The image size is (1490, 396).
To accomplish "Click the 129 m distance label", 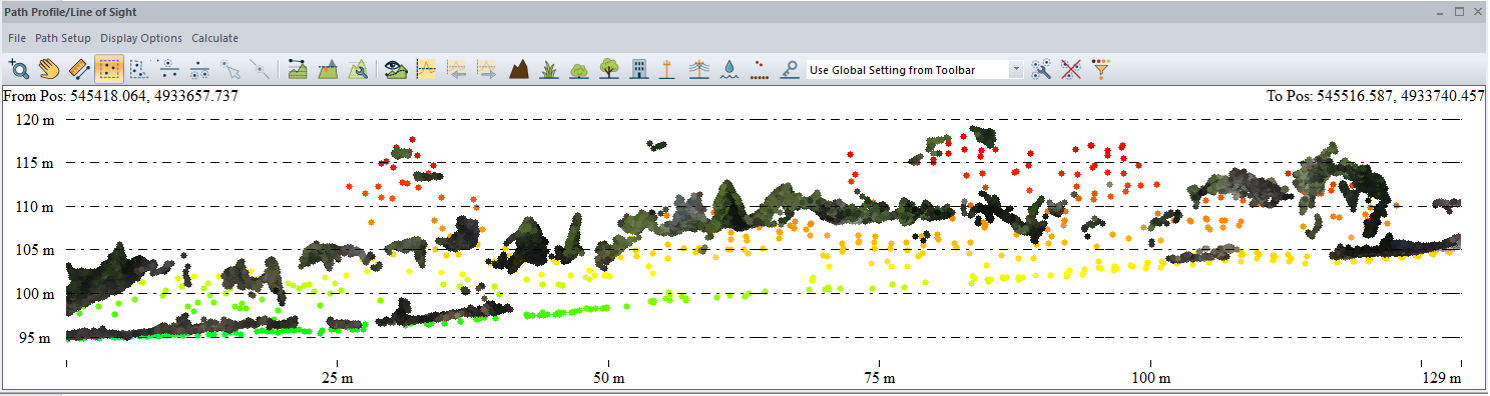I will coord(1441,379).
